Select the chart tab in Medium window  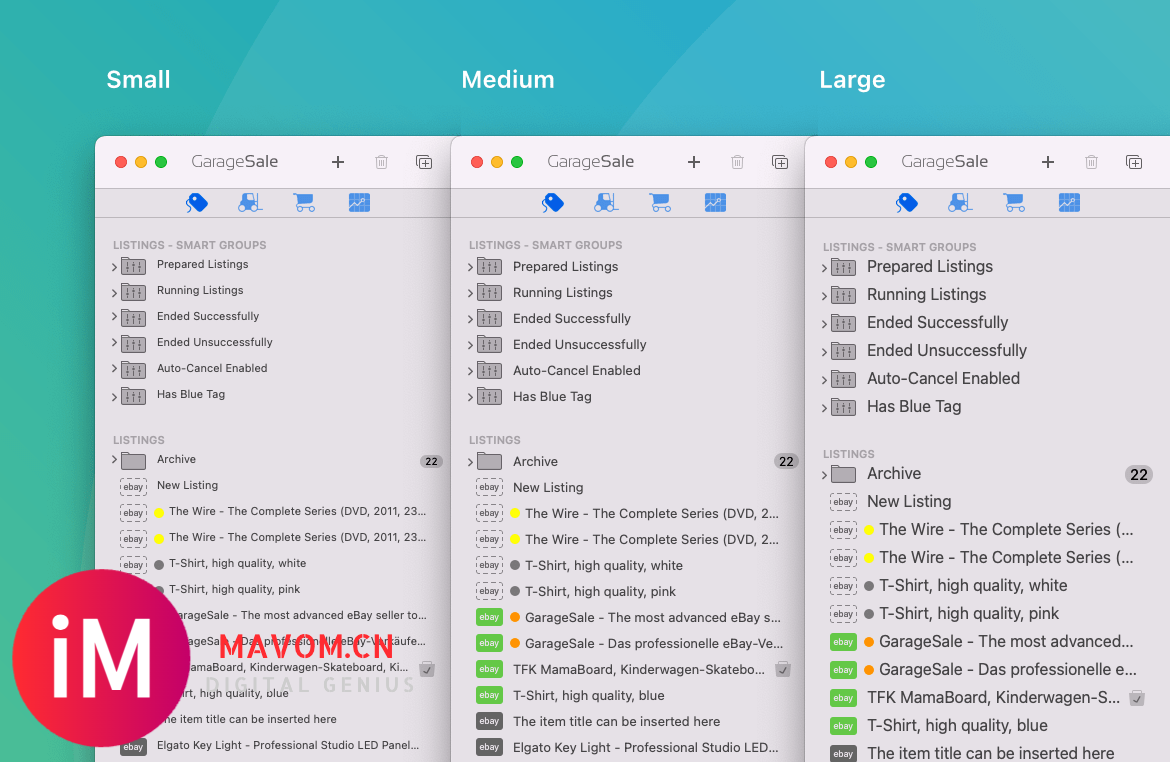click(x=715, y=202)
